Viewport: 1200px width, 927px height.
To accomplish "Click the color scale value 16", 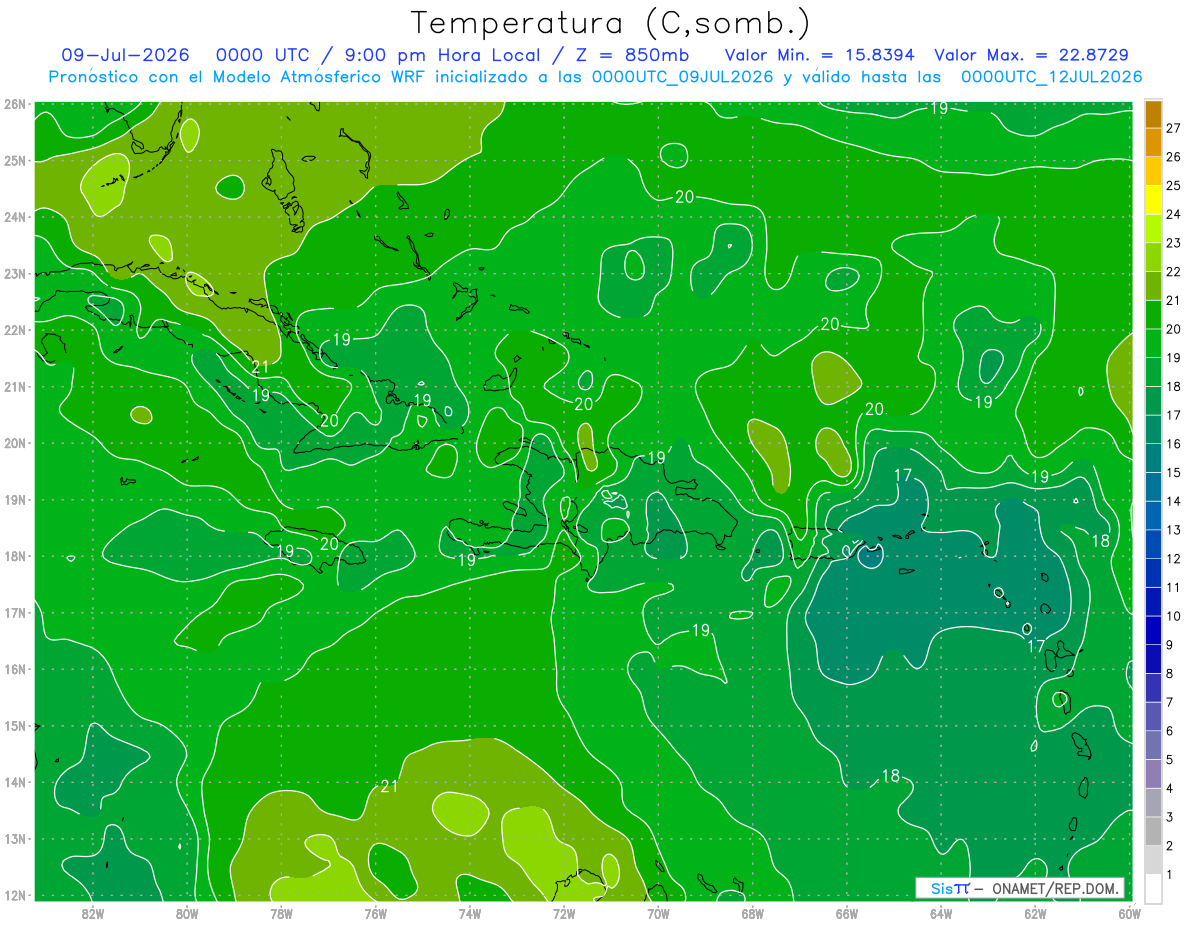I will coord(1173,443).
